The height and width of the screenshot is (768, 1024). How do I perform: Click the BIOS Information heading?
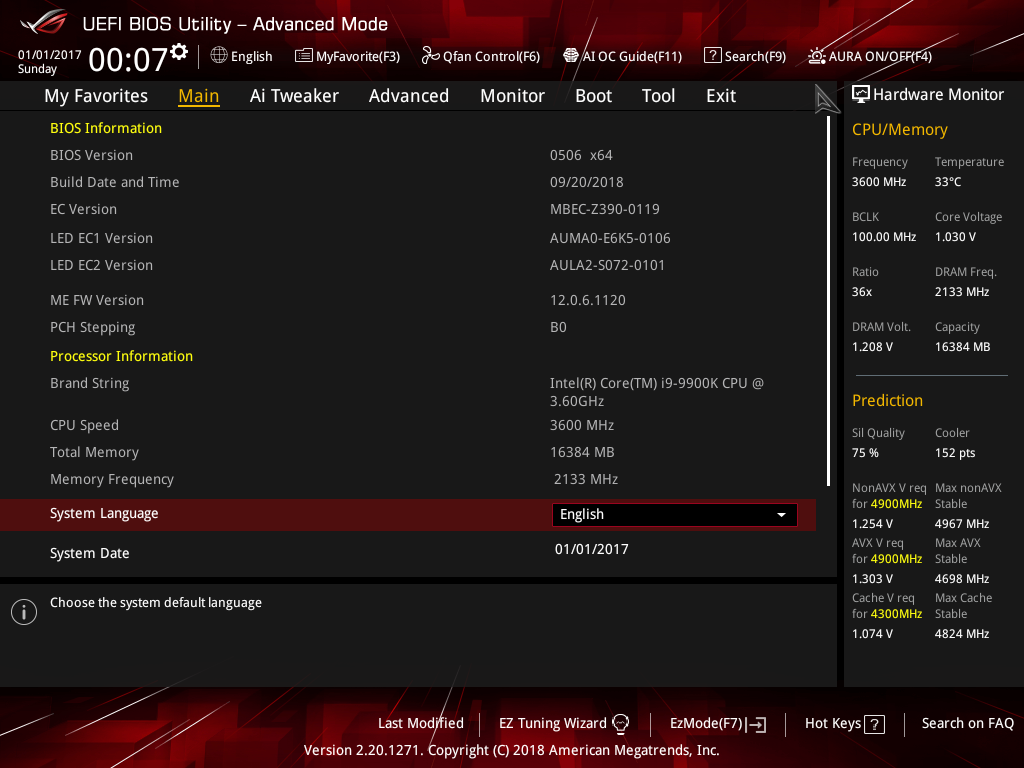106,128
